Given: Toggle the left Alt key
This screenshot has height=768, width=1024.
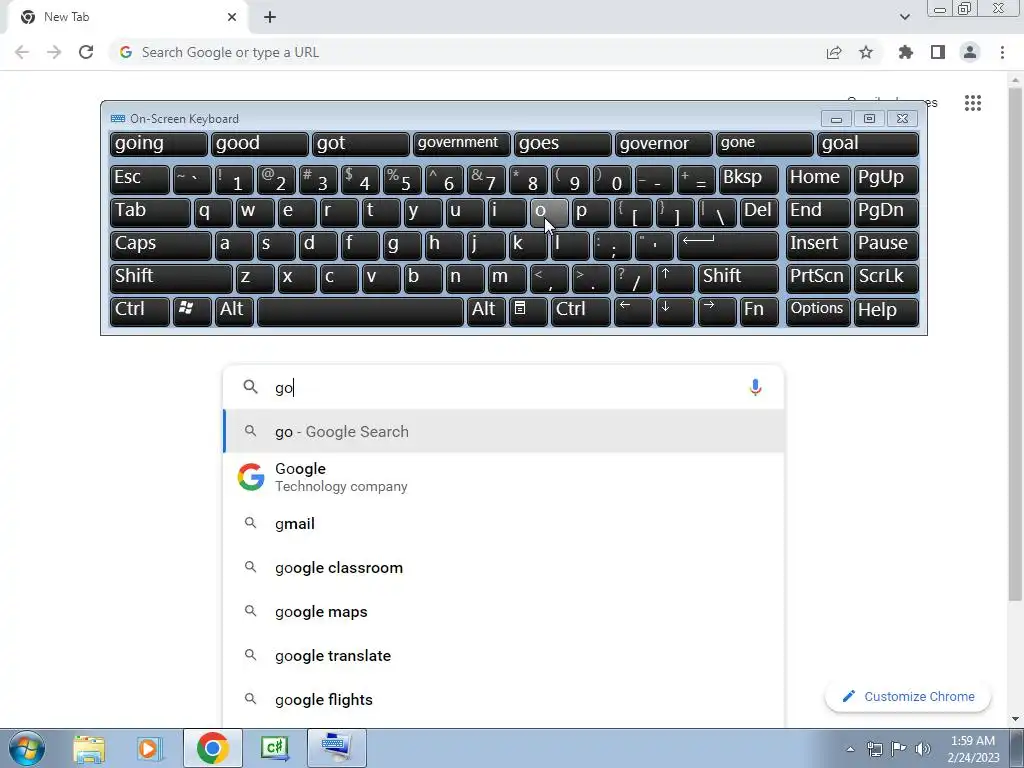Looking at the screenshot, I should tap(234, 311).
